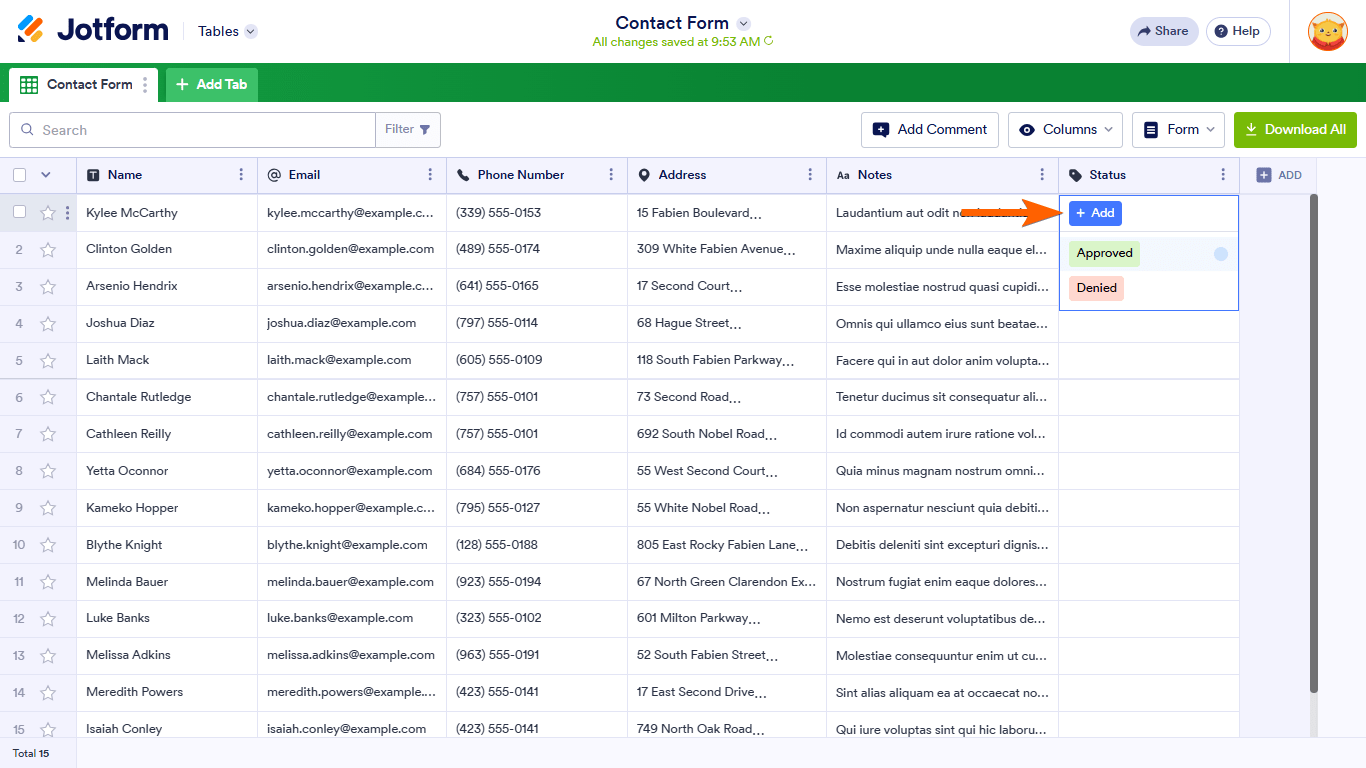Image resolution: width=1366 pixels, height=768 pixels.
Task: Star the Joshua Diaz row
Action: [x=48, y=324]
